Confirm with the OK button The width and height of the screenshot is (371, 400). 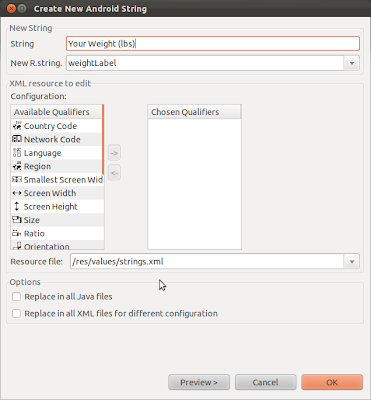coord(332,382)
